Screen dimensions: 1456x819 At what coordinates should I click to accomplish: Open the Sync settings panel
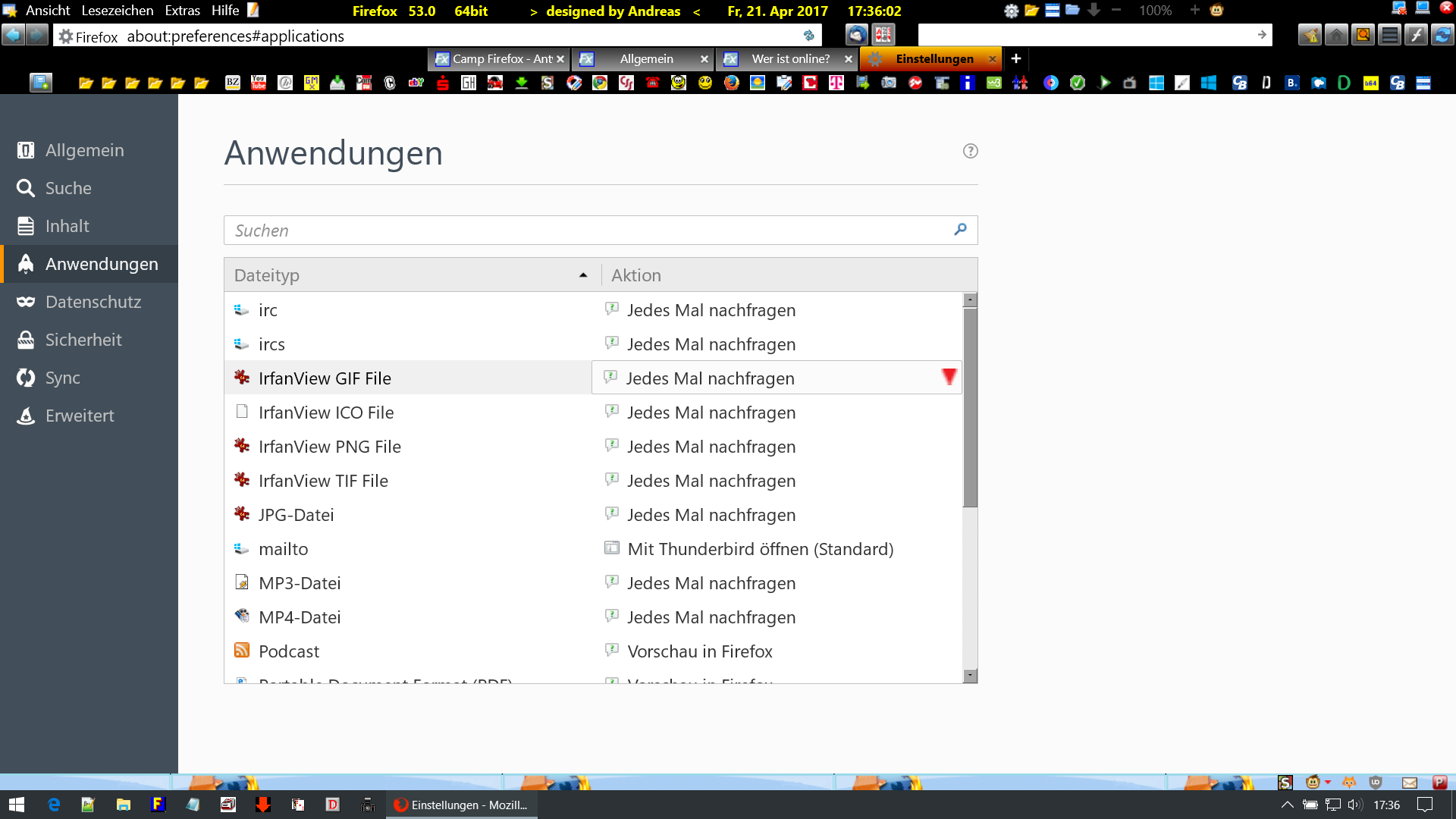62,378
